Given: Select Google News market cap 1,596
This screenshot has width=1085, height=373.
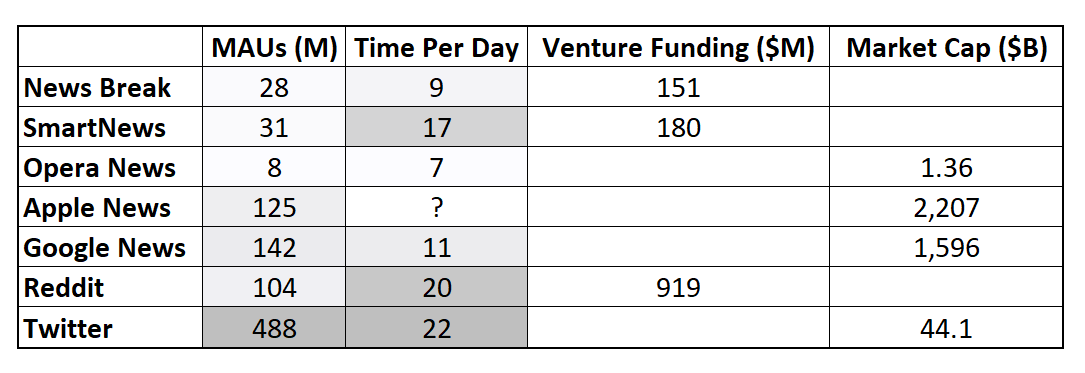Looking at the screenshot, I should [946, 246].
